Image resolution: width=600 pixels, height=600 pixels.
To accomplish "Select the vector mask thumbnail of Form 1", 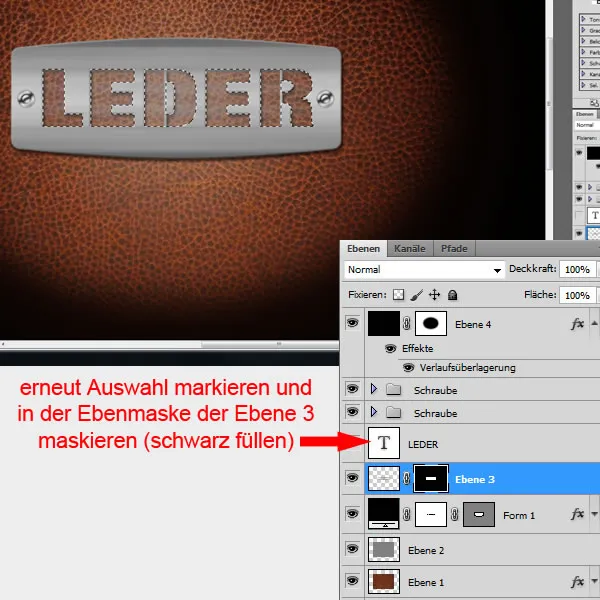I will click(x=481, y=515).
